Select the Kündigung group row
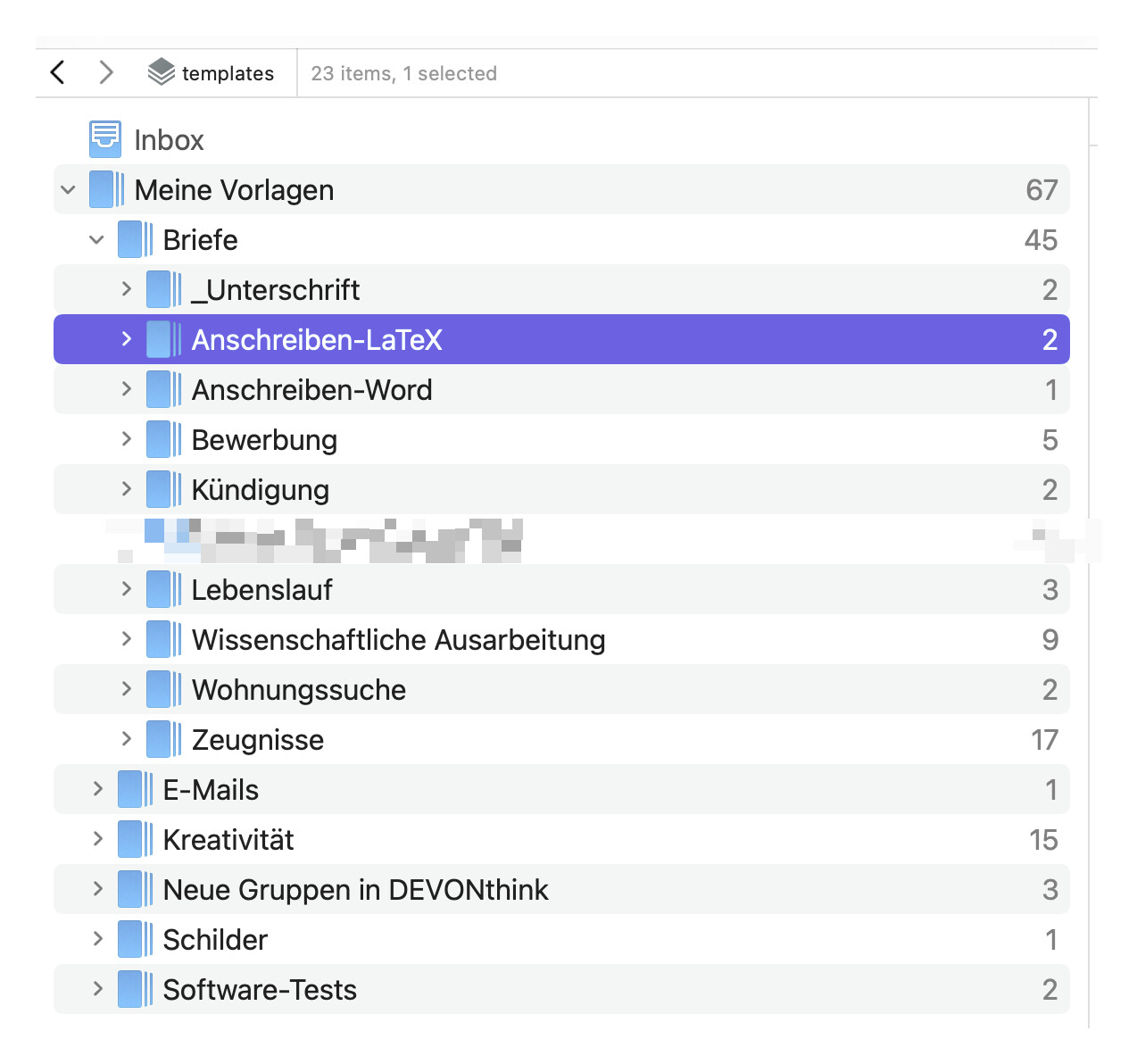 [x=261, y=489]
